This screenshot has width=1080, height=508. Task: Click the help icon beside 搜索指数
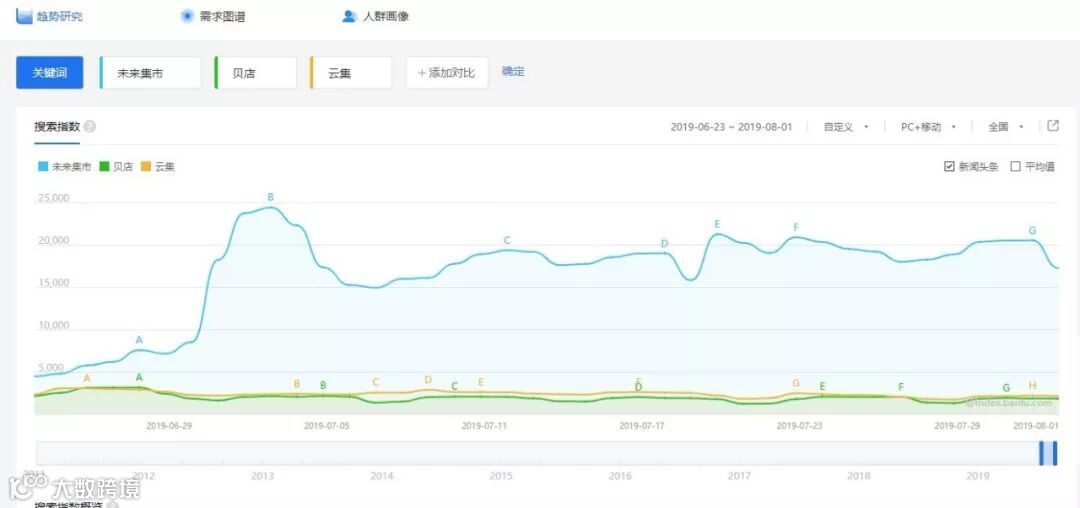(90, 127)
